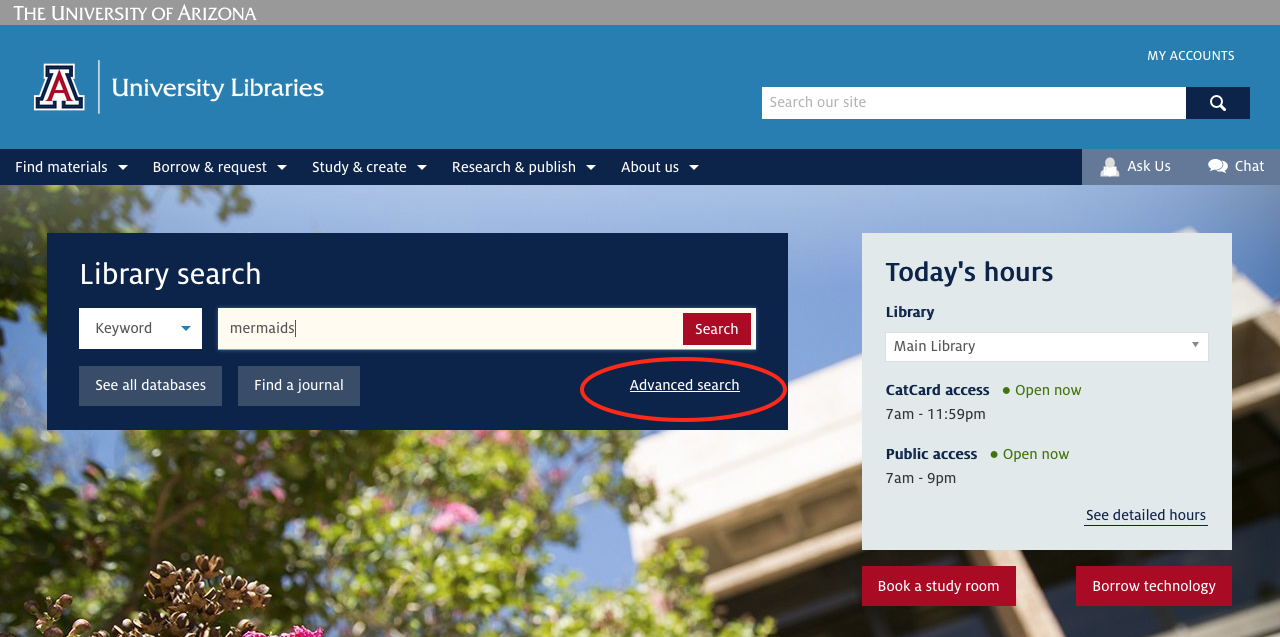This screenshot has height=637, width=1280.
Task: Click the University of Arizona block A logo
Action: (60, 87)
